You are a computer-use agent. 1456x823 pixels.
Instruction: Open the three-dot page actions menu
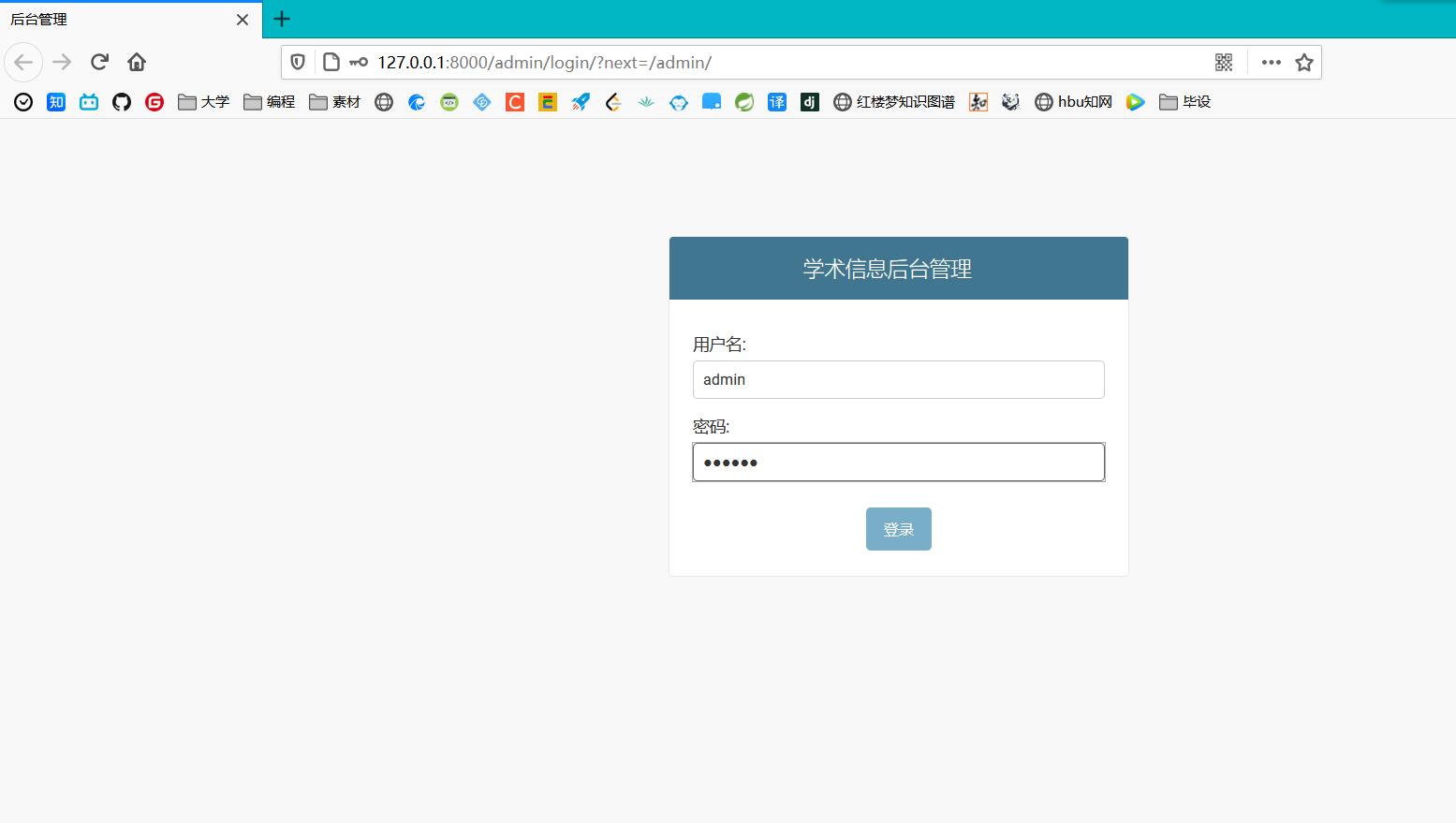pyautogui.click(x=1271, y=63)
